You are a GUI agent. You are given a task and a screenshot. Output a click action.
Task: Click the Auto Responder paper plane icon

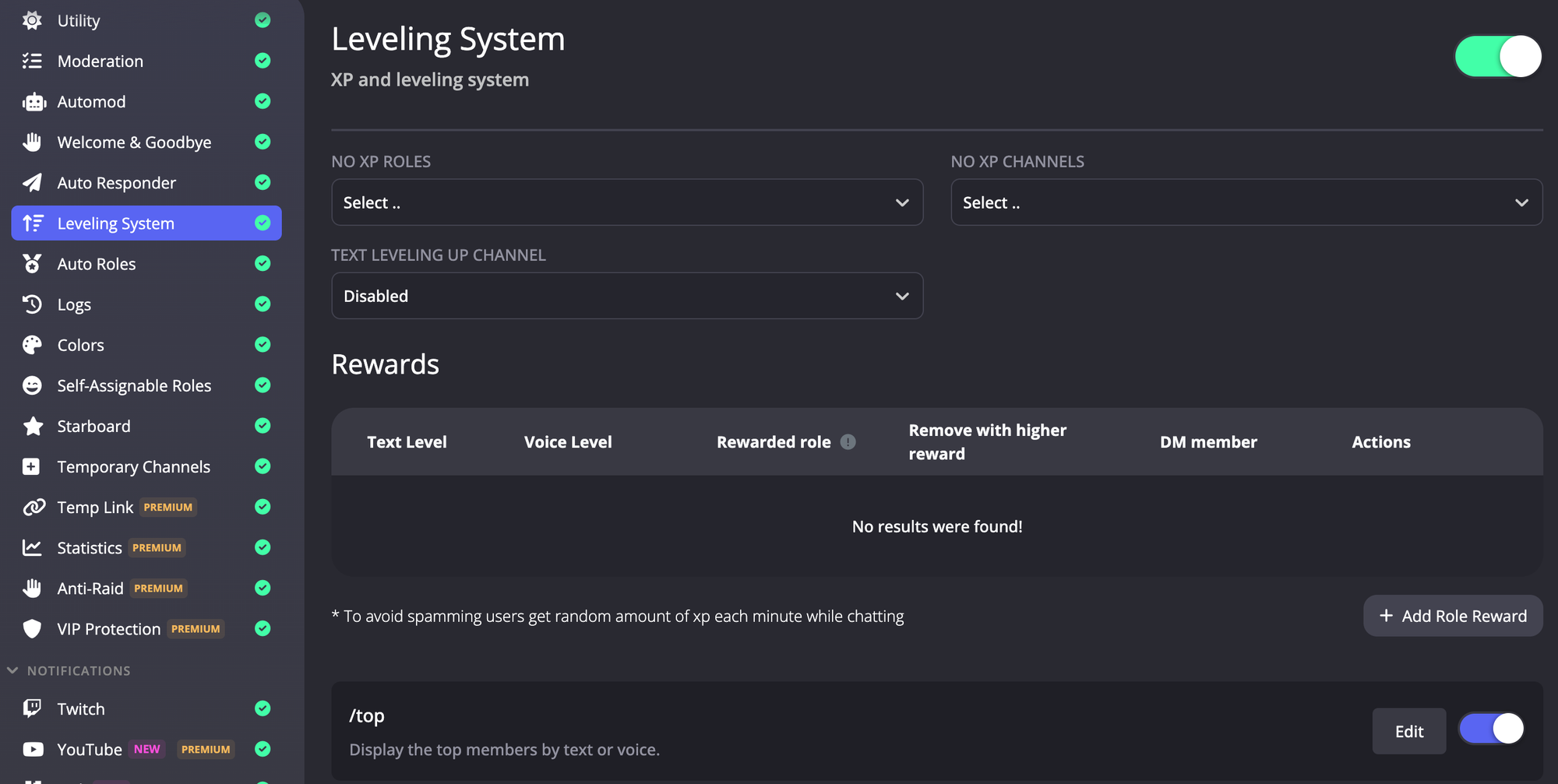[32, 183]
